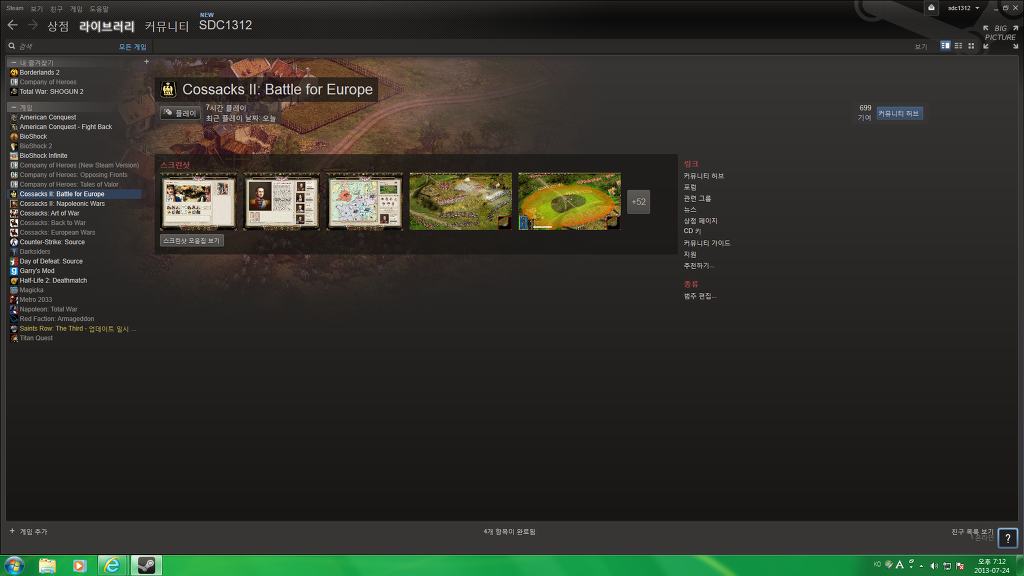
Task: Switch to the 커뮤니티 tab
Action: pyautogui.click(x=167, y=26)
